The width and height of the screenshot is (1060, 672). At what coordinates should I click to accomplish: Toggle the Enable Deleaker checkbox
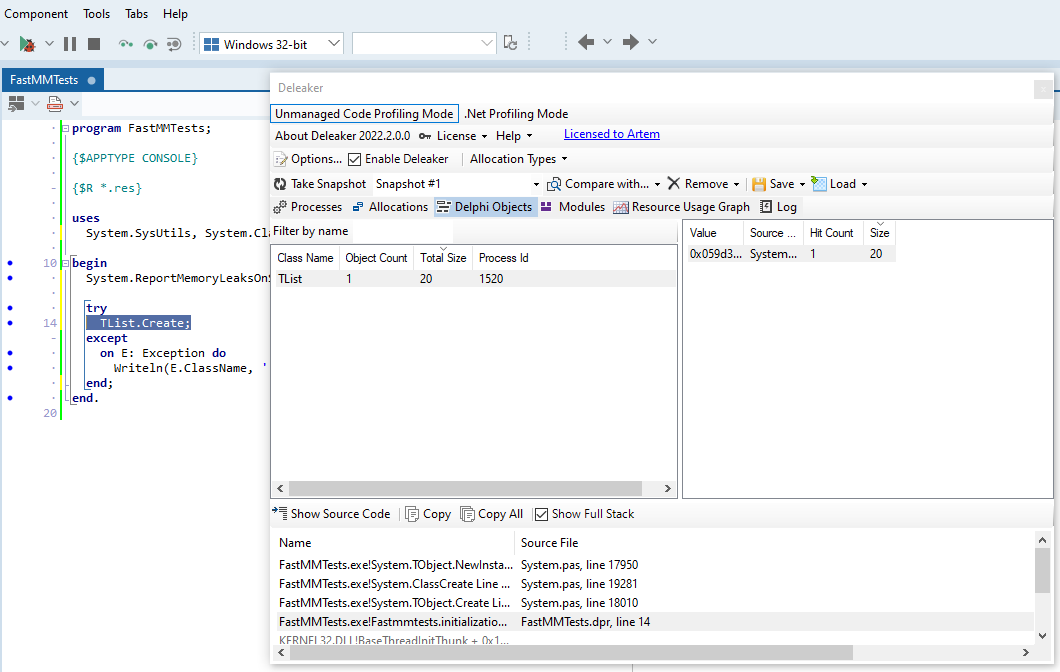coord(355,159)
